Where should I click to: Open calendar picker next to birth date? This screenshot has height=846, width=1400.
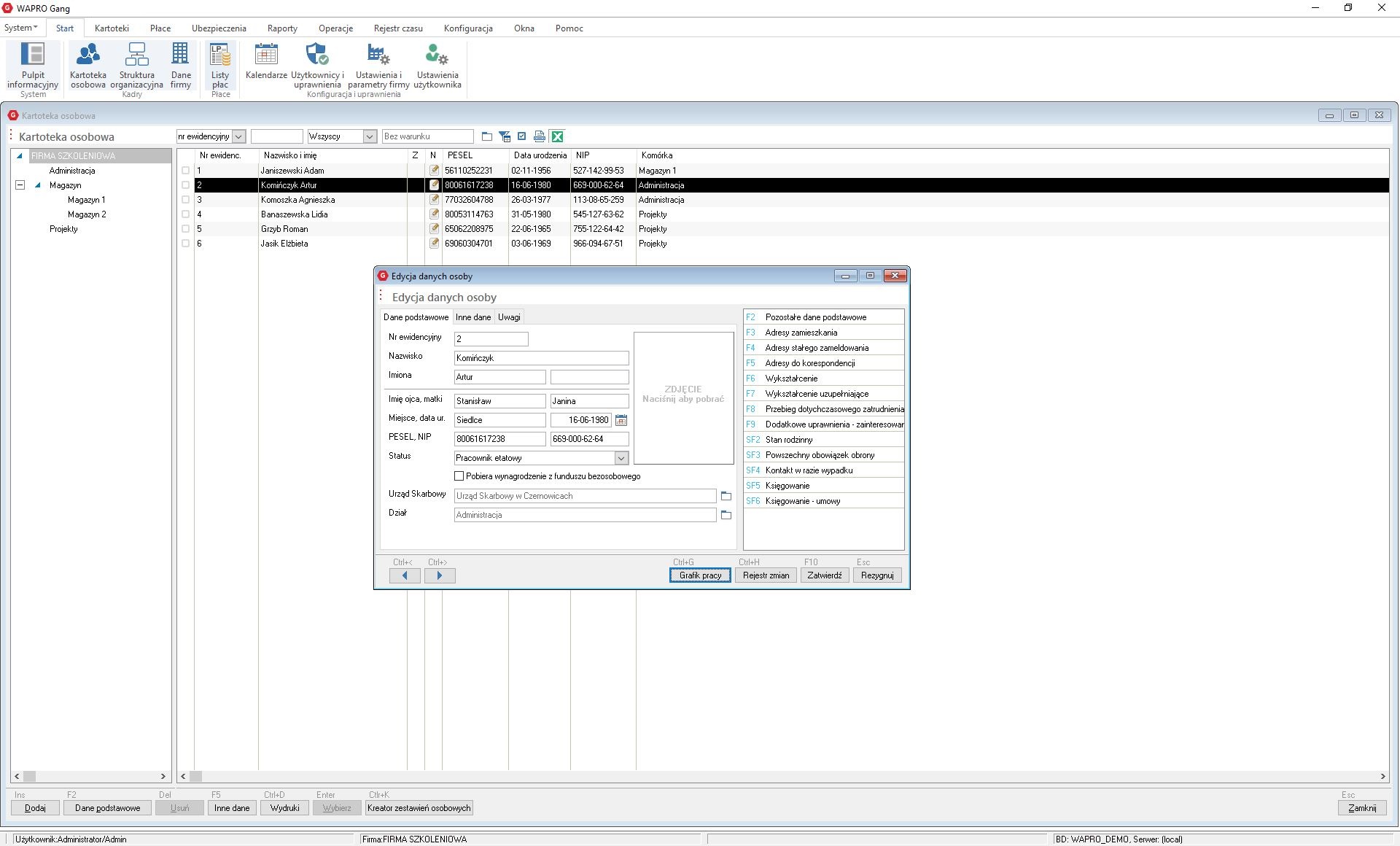click(621, 420)
